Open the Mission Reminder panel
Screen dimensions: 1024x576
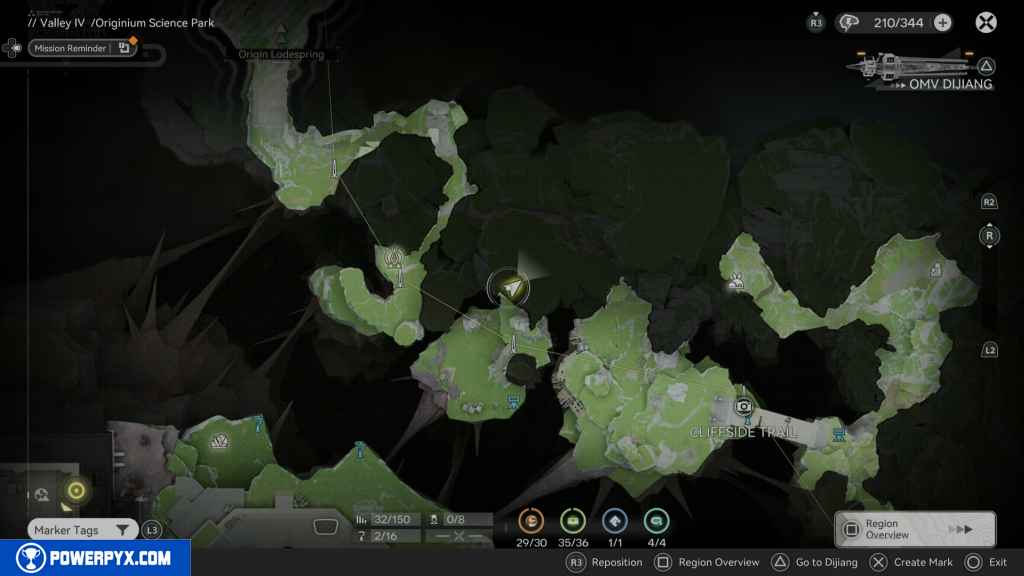tap(82, 48)
